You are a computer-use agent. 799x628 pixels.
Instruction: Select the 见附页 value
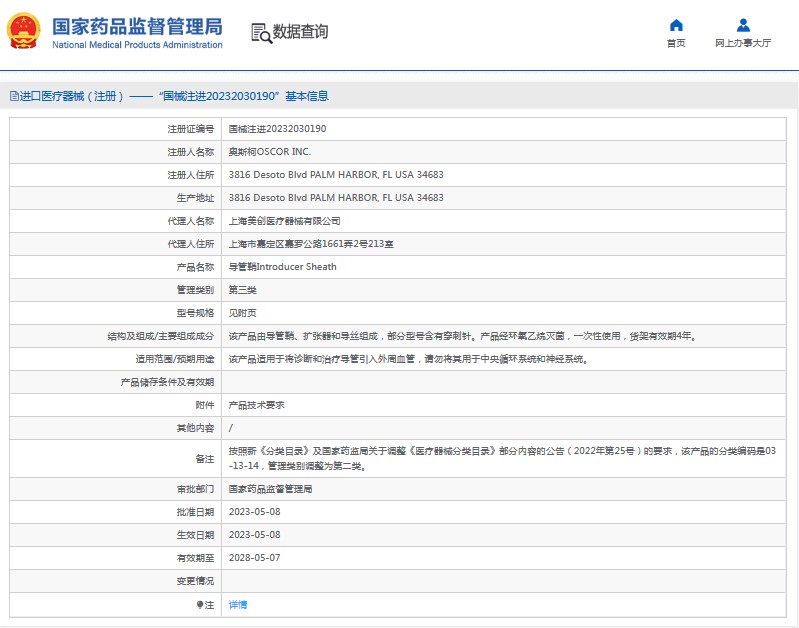click(243, 313)
